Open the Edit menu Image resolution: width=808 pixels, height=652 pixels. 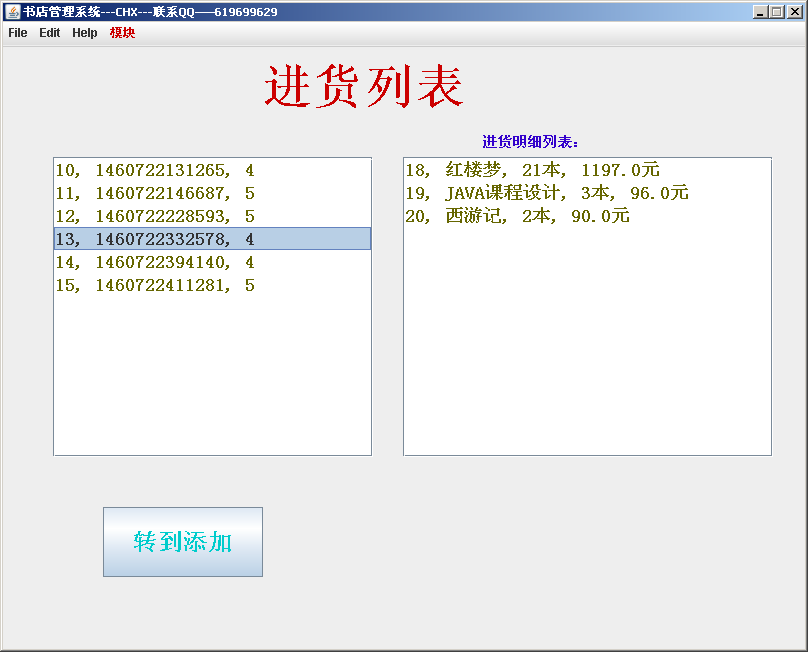pos(50,33)
